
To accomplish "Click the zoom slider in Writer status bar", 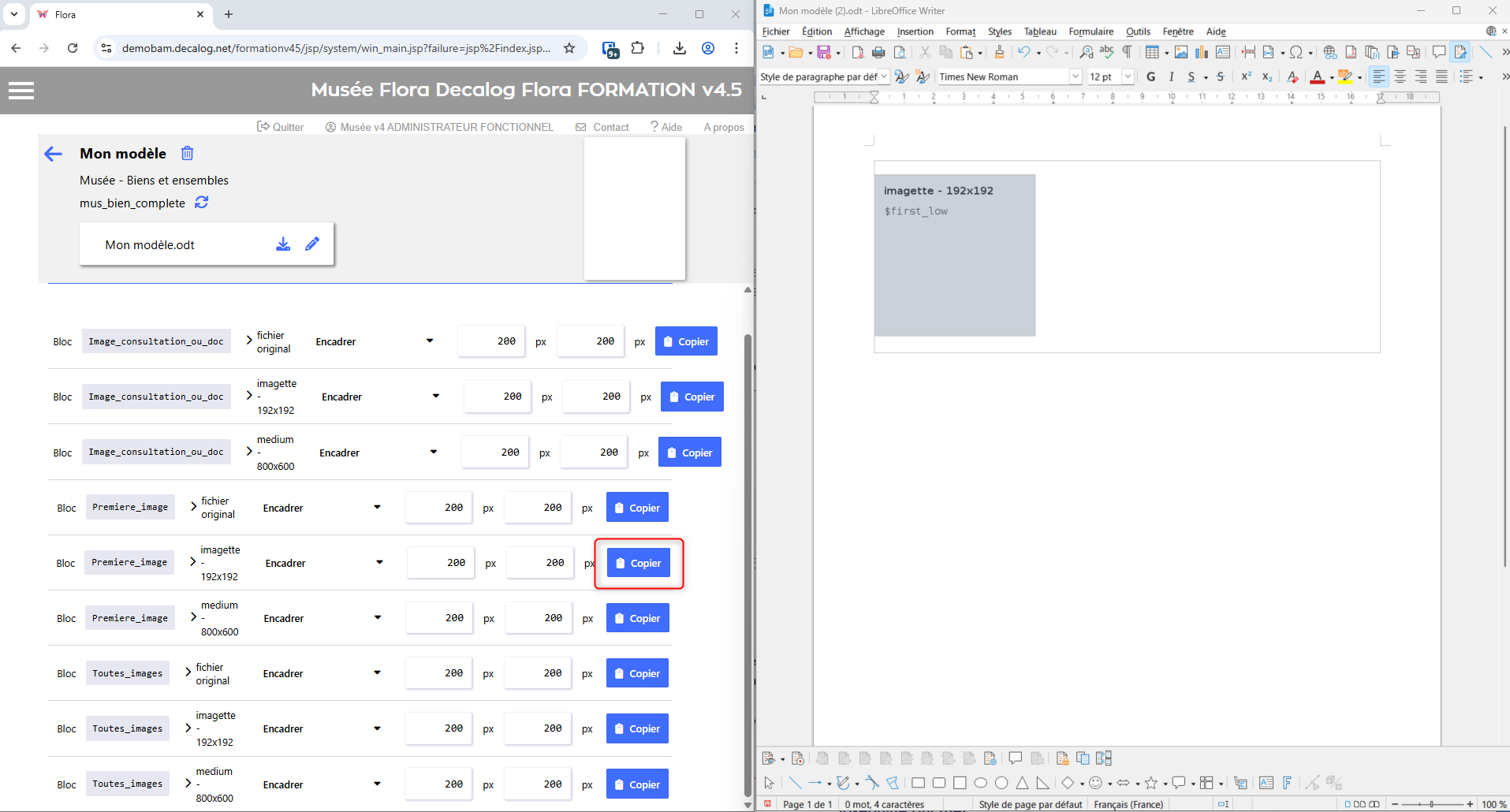I will 1430,804.
